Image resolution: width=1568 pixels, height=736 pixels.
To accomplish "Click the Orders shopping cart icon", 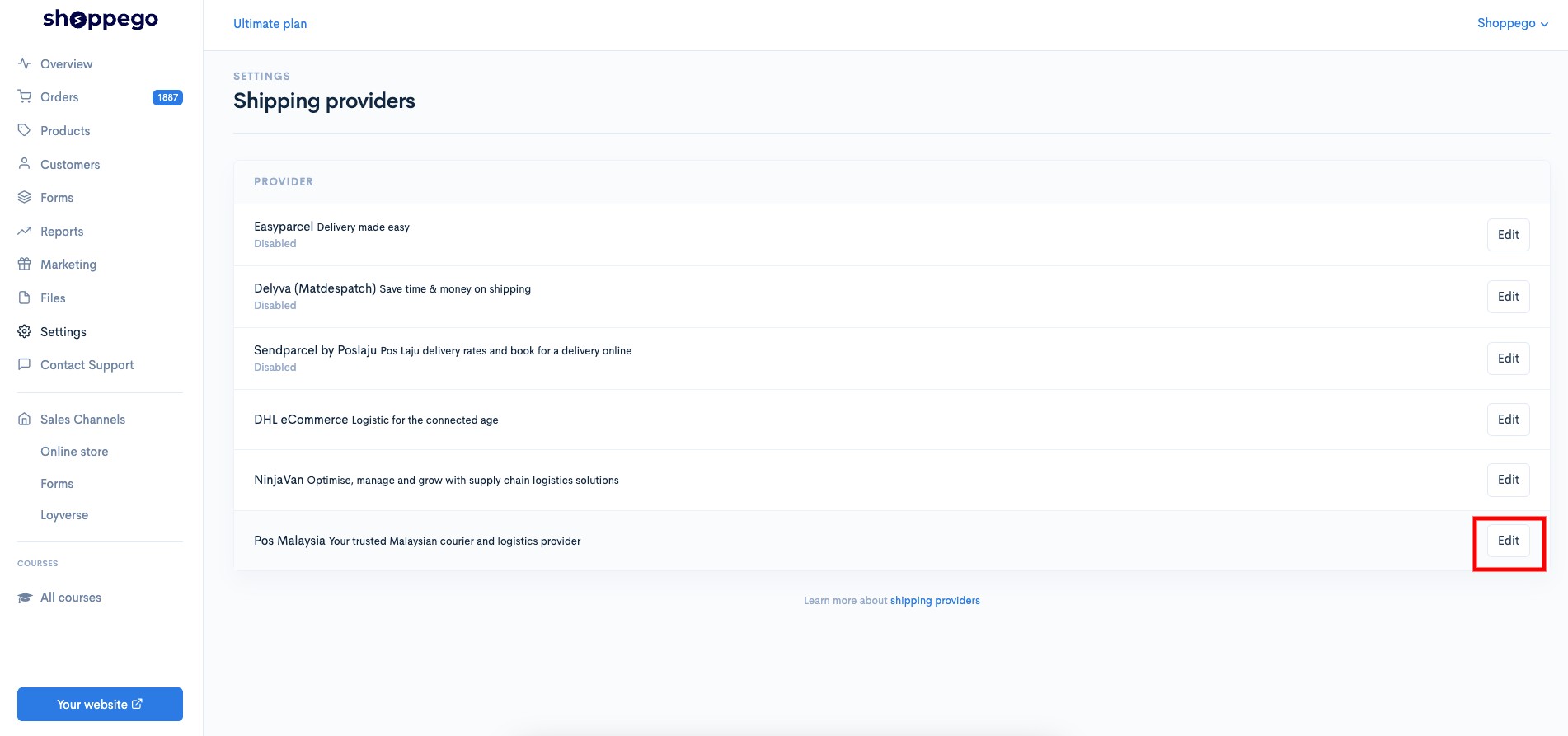I will click(x=25, y=96).
